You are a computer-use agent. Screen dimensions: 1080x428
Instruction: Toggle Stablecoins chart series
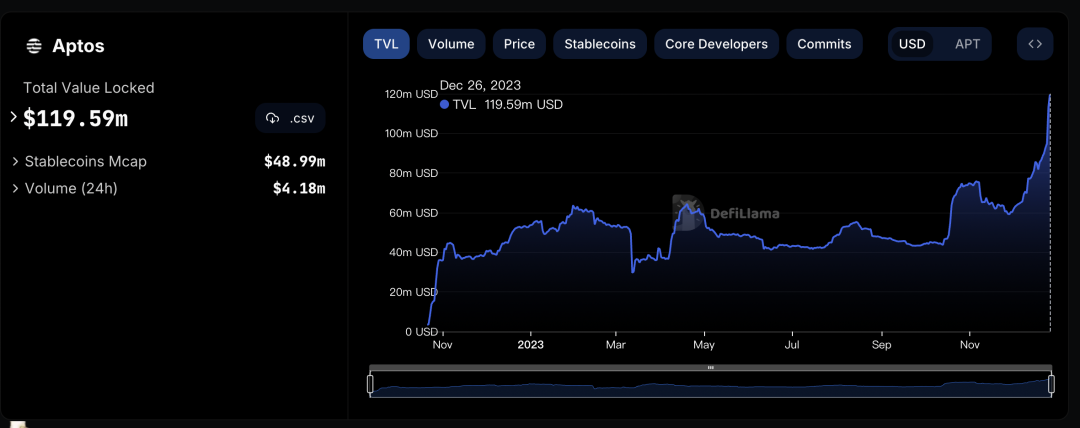point(600,44)
